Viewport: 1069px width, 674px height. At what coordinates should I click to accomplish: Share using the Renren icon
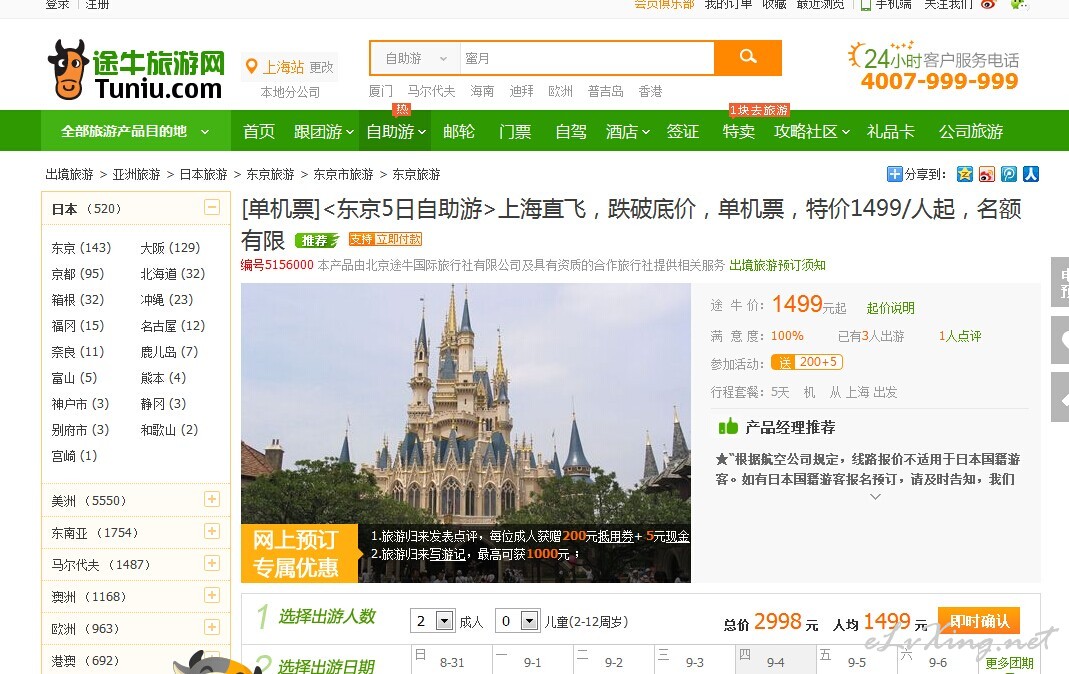(1031, 174)
